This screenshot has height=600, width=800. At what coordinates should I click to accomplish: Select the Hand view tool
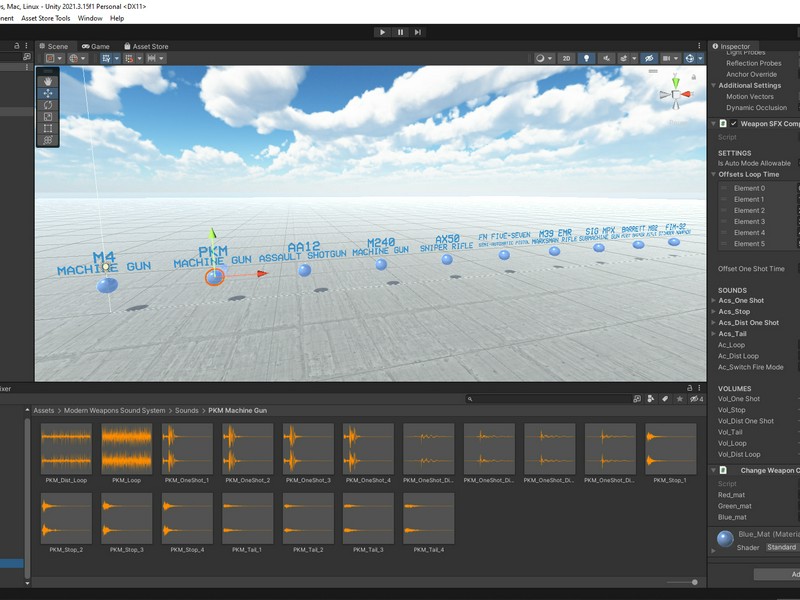coord(48,82)
